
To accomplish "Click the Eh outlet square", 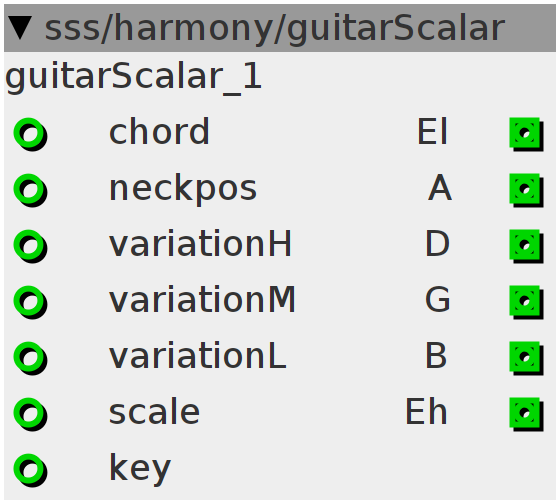I will click(x=526, y=414).
